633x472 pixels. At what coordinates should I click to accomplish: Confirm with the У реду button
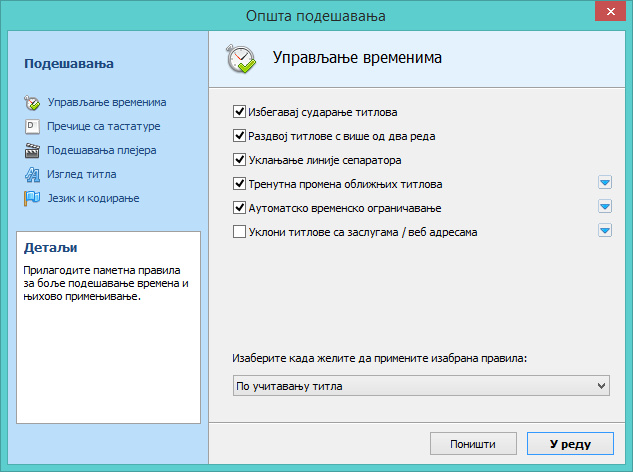(570, 444)
